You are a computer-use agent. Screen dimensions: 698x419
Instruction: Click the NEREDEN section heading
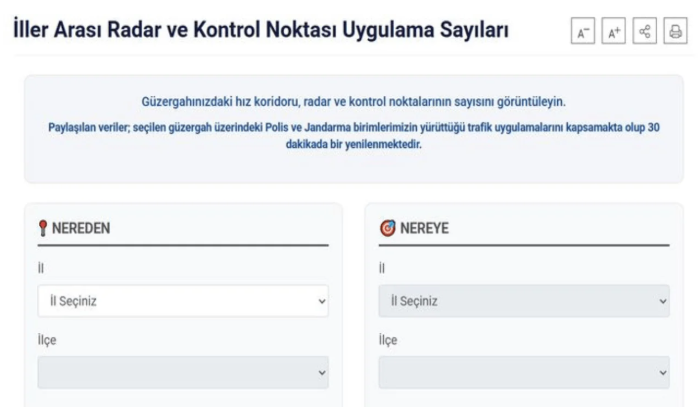(81, 228)
